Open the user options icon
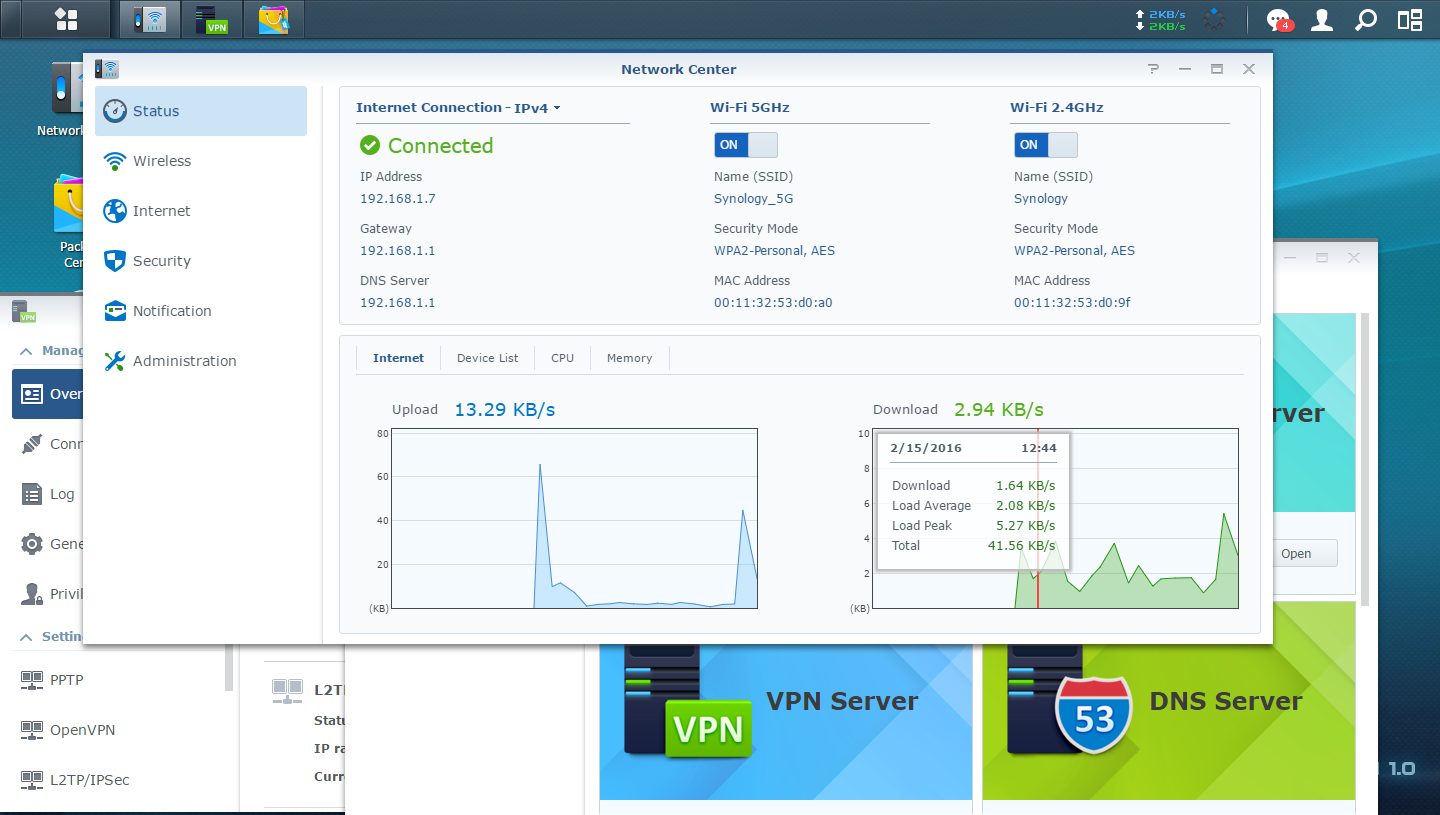 click(x=1322, y=20)
